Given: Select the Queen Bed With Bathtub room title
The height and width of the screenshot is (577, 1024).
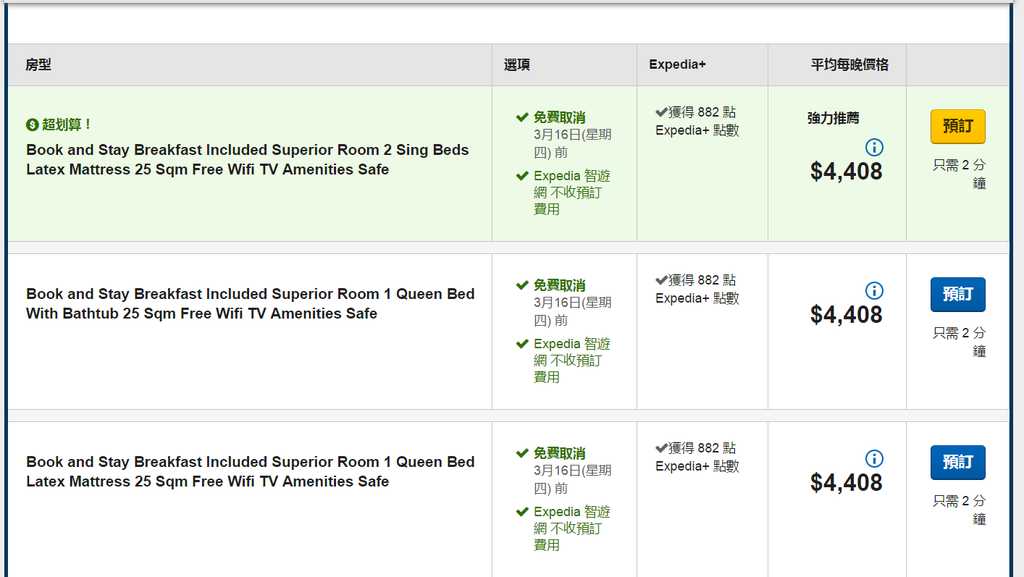Looking at the screenshot, I should click(x=250, y=304).
